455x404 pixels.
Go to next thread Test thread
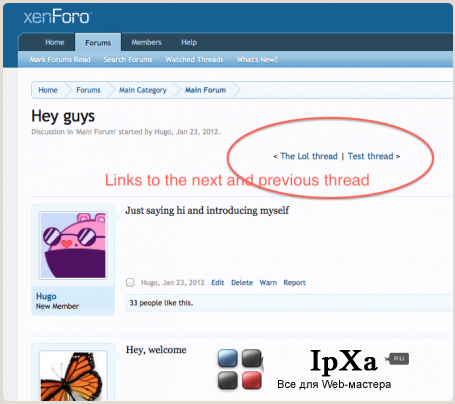pos(371,156)
